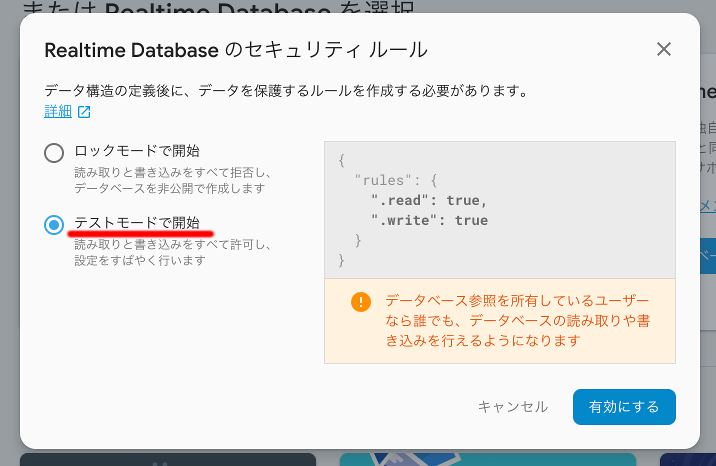This screenshot has width=716, height=466.
Task: Open the 詳細 details link
Action: pyautogui.click(x=58, y=111)
